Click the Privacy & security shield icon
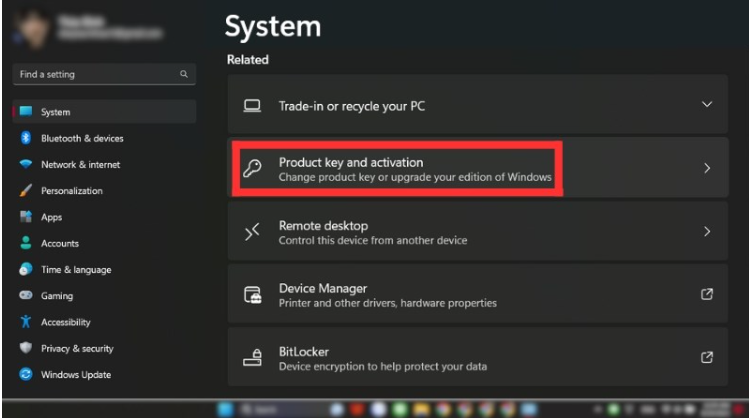749x418 pixels. click(26, 348)
